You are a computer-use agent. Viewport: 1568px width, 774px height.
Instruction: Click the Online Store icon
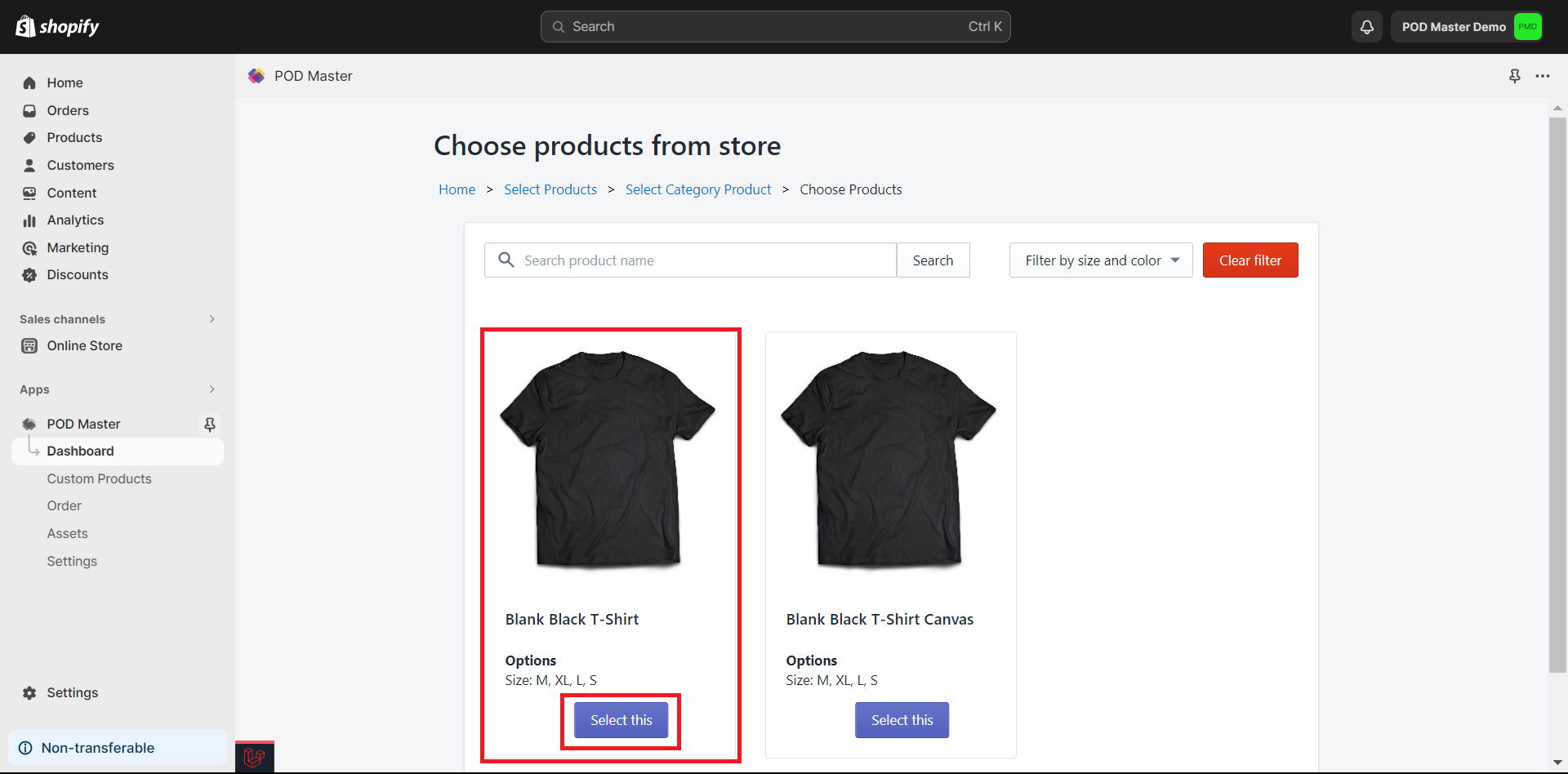point(29,345)
